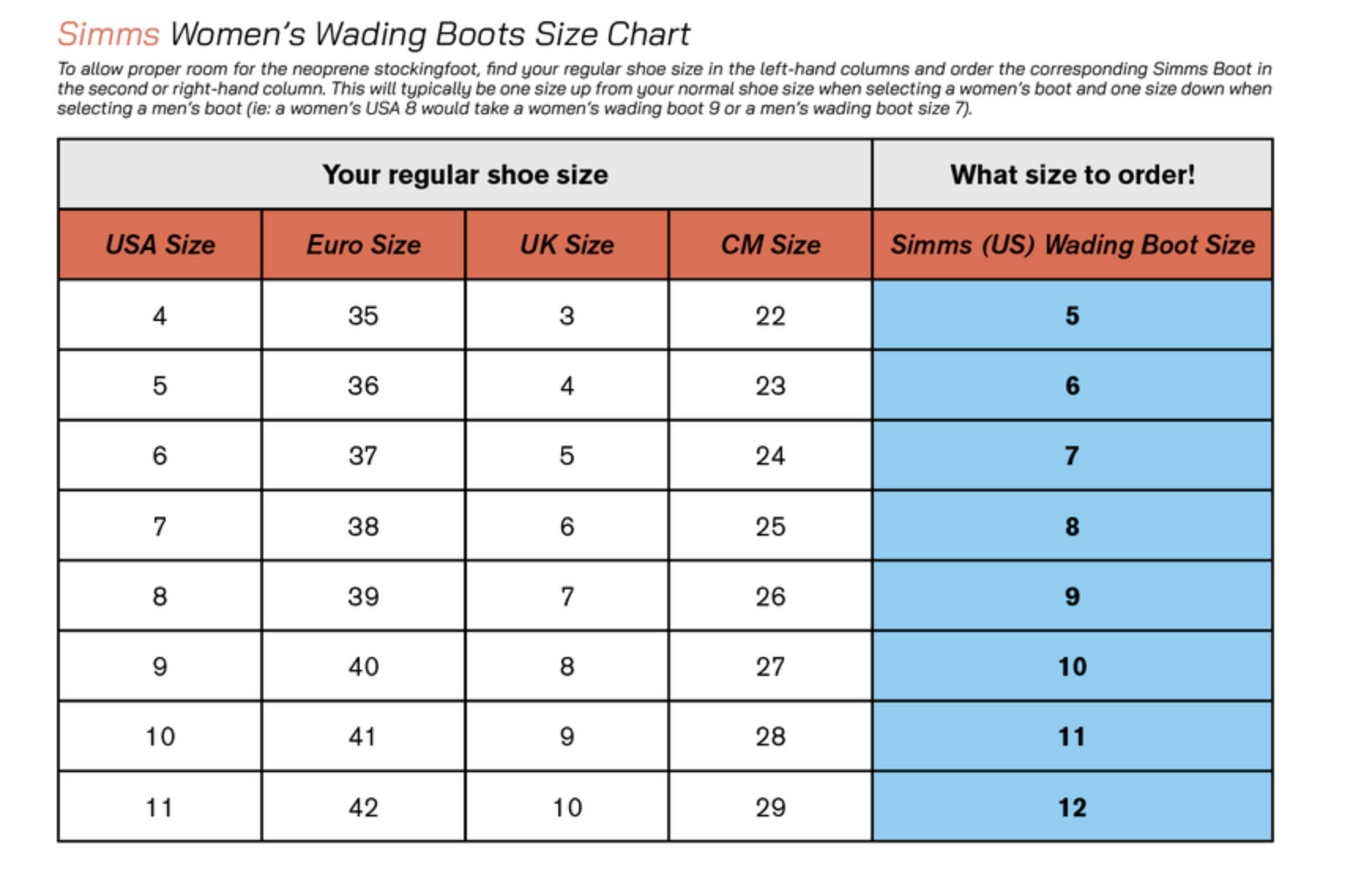Select Euro size 38 cell

point(364,526)
